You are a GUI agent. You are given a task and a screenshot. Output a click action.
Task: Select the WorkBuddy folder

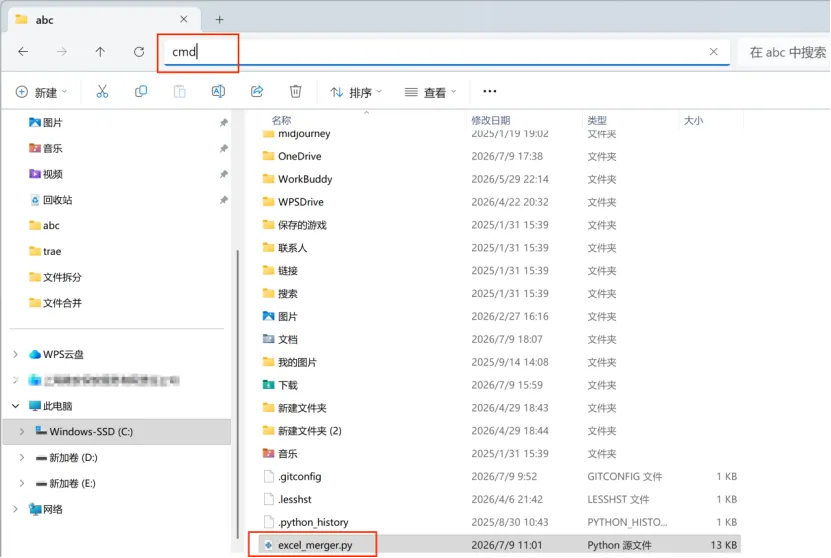297,179
